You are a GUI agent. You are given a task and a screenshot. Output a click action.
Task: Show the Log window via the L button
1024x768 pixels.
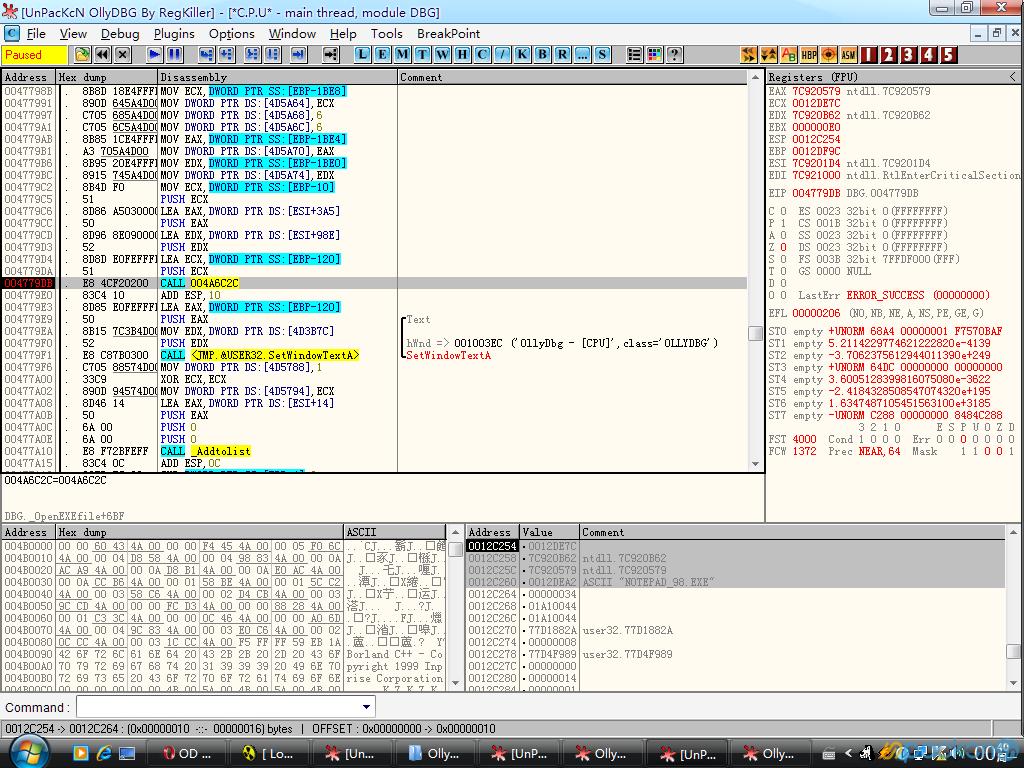coord(362,54)
